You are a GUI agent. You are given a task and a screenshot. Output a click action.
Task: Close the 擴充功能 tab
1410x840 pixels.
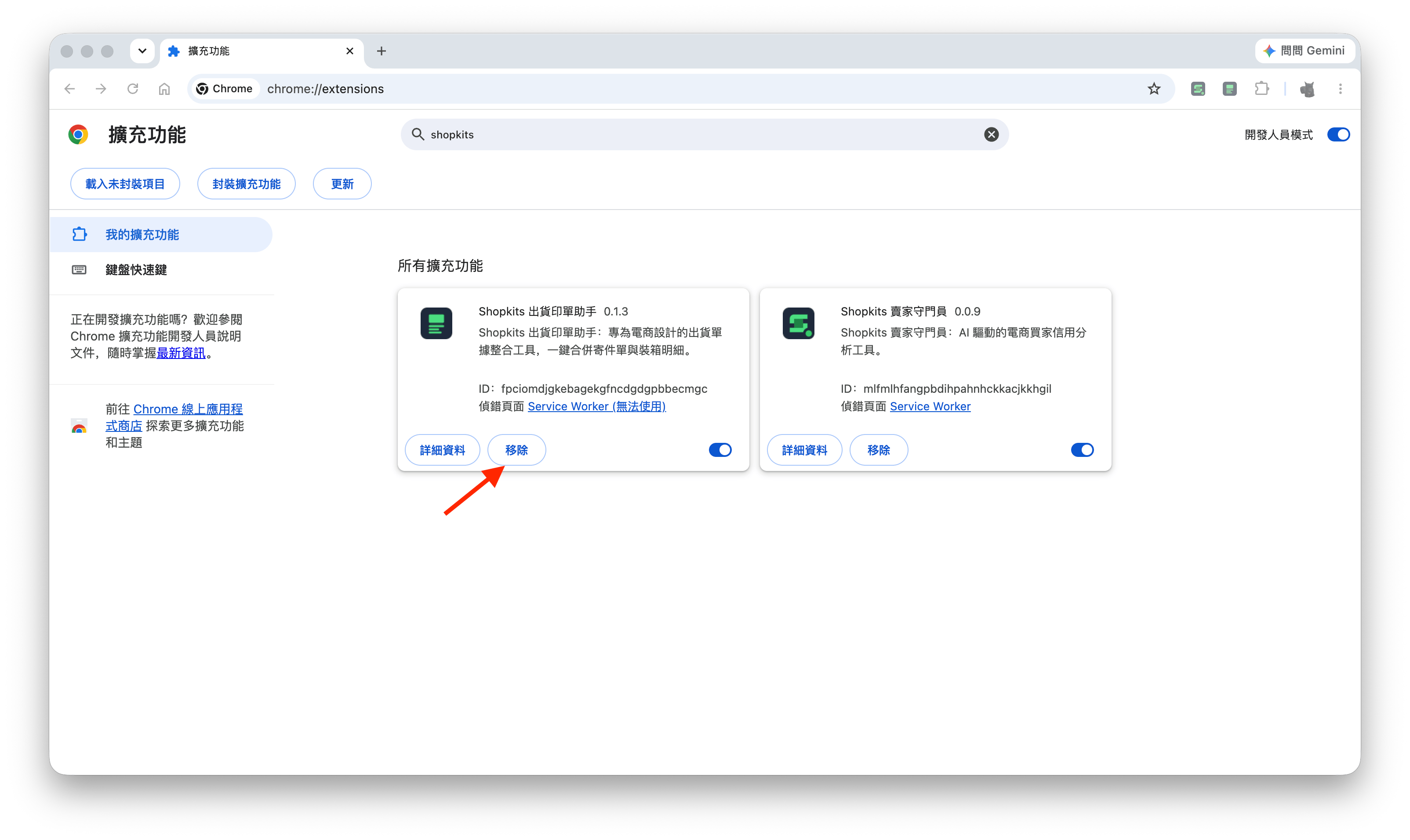coord(350,51)
